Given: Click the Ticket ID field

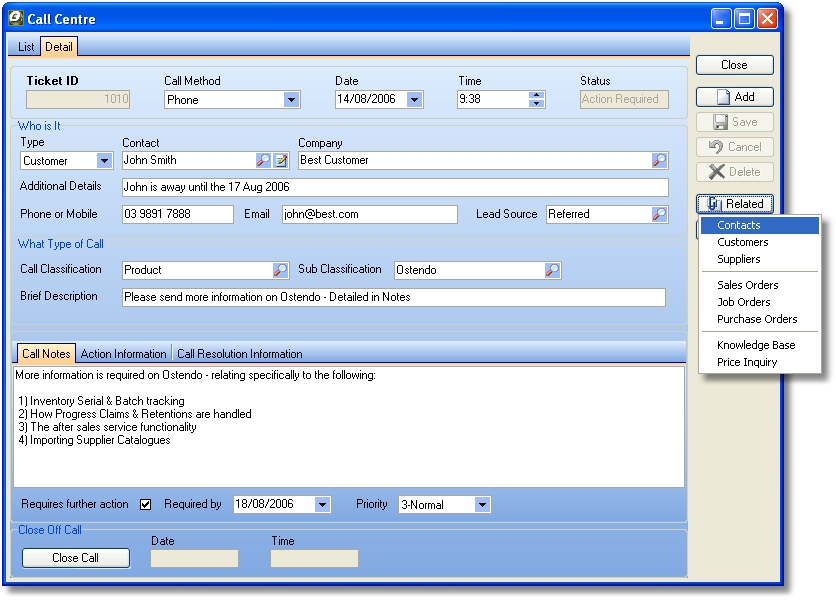Looking at the screenshot, I should [x=78, y=99].
